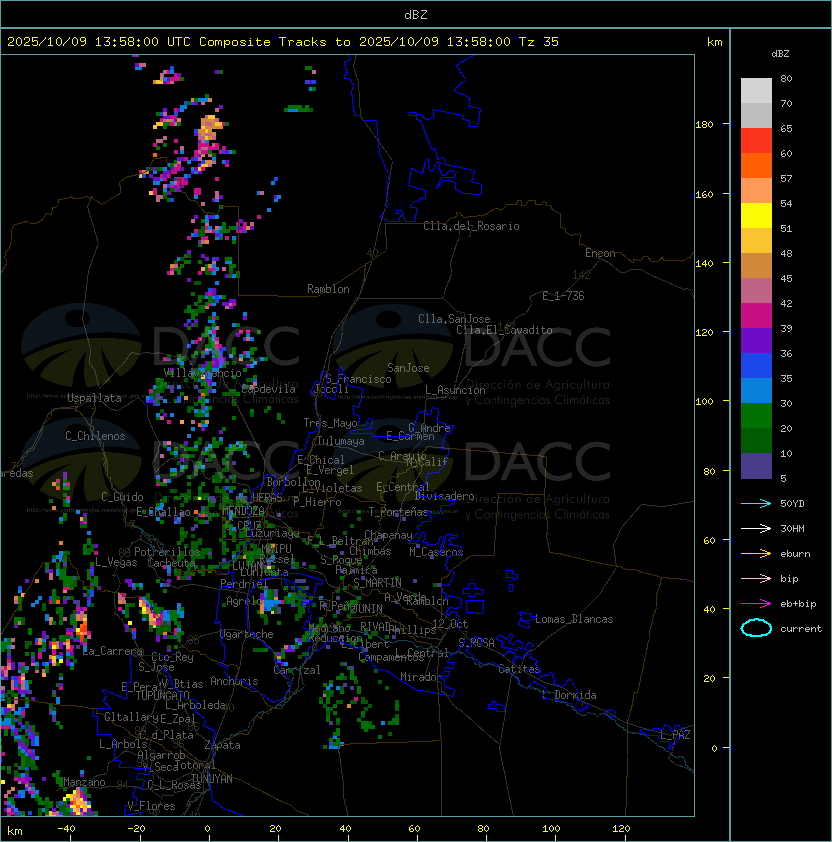Click the 'eburn' legend label

(795, 554)
